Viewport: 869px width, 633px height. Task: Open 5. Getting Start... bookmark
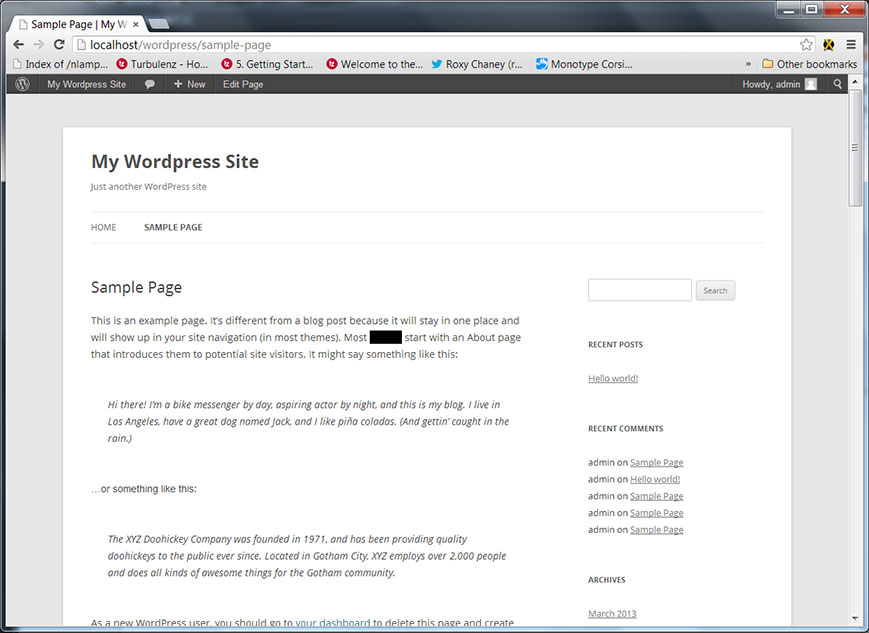point(267,64)
